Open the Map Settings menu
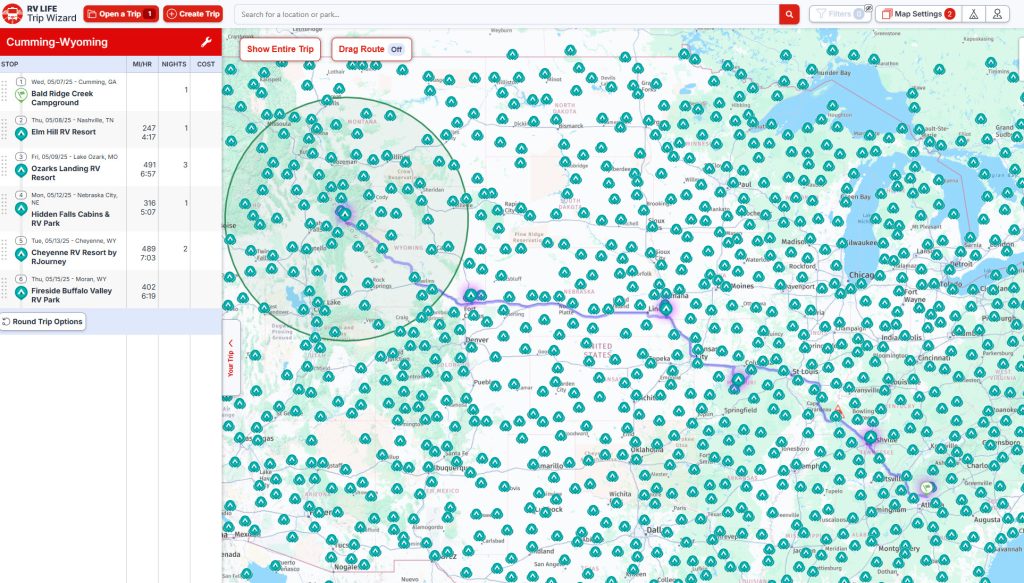The height and width of the screenshot is (583, 1024). tap(917, 14)
